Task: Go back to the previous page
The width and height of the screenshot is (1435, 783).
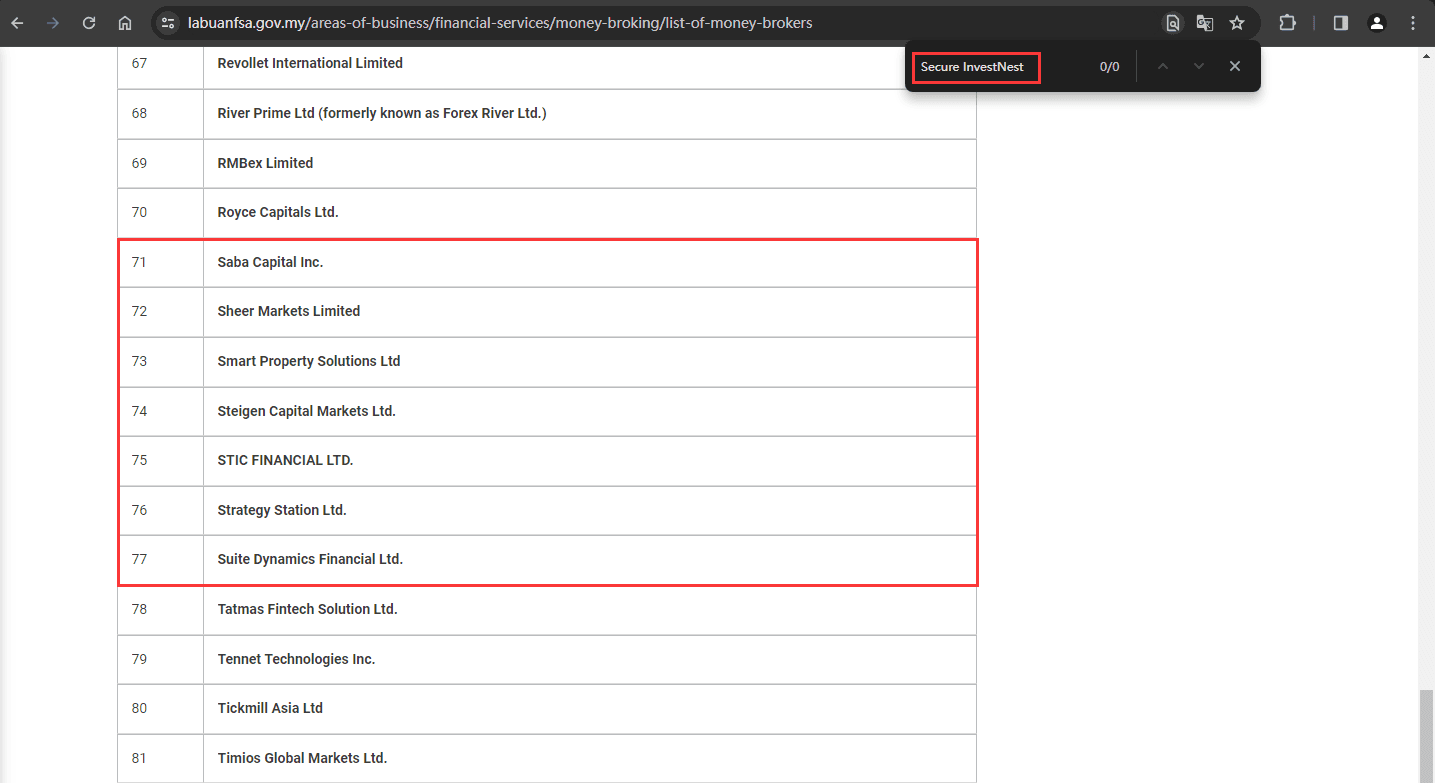Action: pyautogui.click(x=18, y=22)
